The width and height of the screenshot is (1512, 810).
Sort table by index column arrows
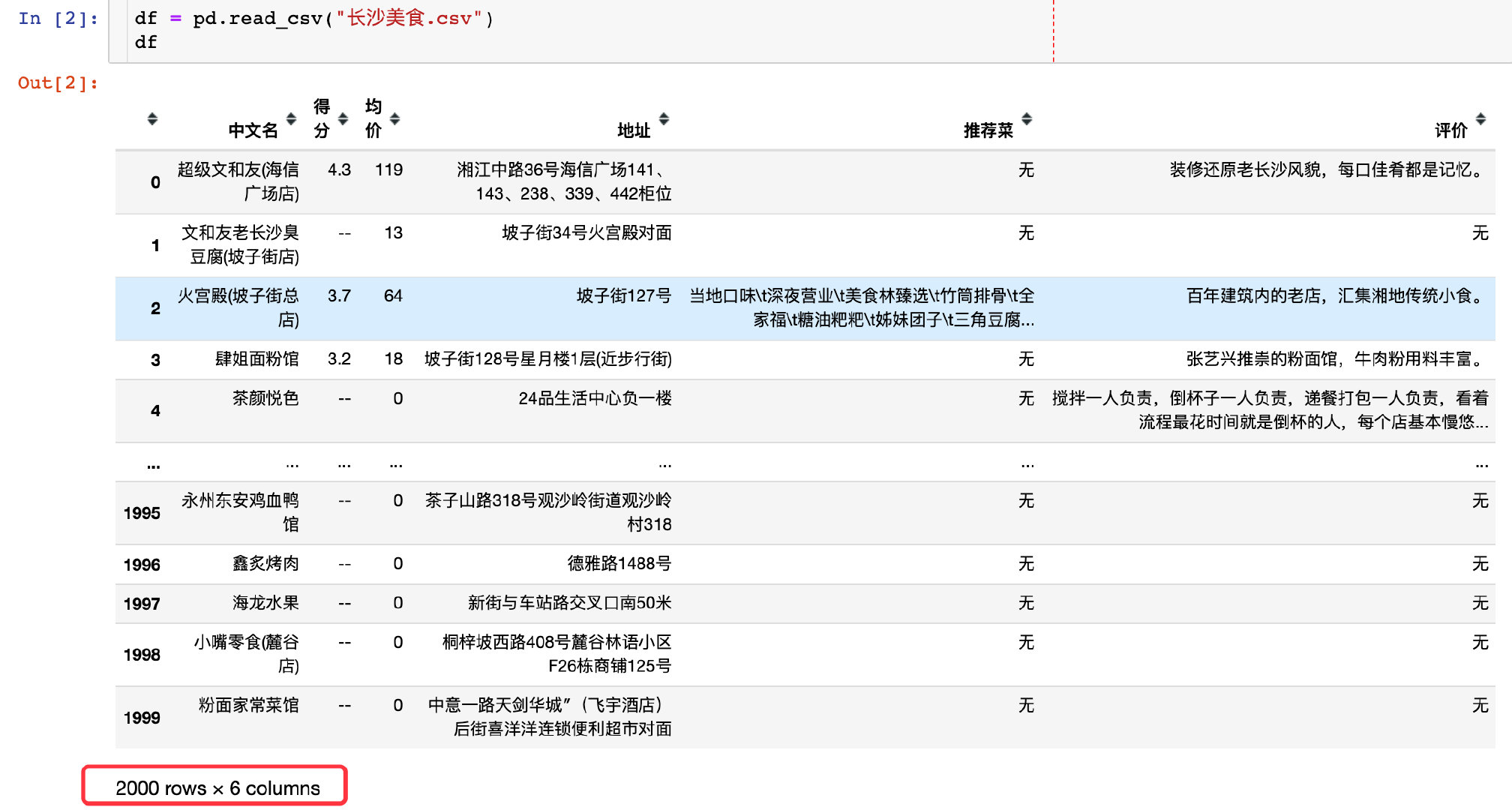coord(152,118)
